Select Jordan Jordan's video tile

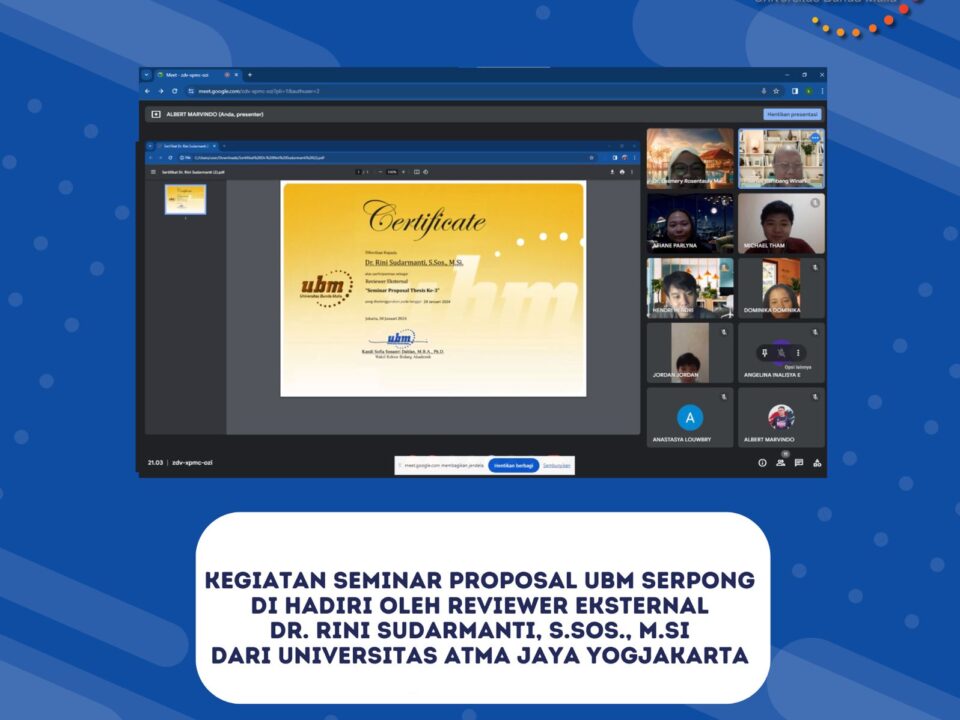(690, 353)
